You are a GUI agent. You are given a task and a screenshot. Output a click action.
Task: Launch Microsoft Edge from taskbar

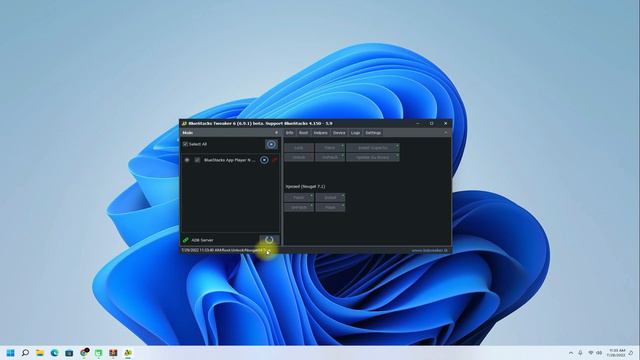(54, 353)
